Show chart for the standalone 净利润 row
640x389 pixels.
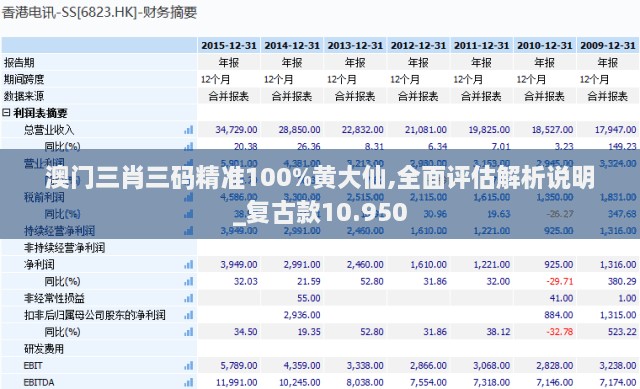pyautogui.click(x=189, y=265)
